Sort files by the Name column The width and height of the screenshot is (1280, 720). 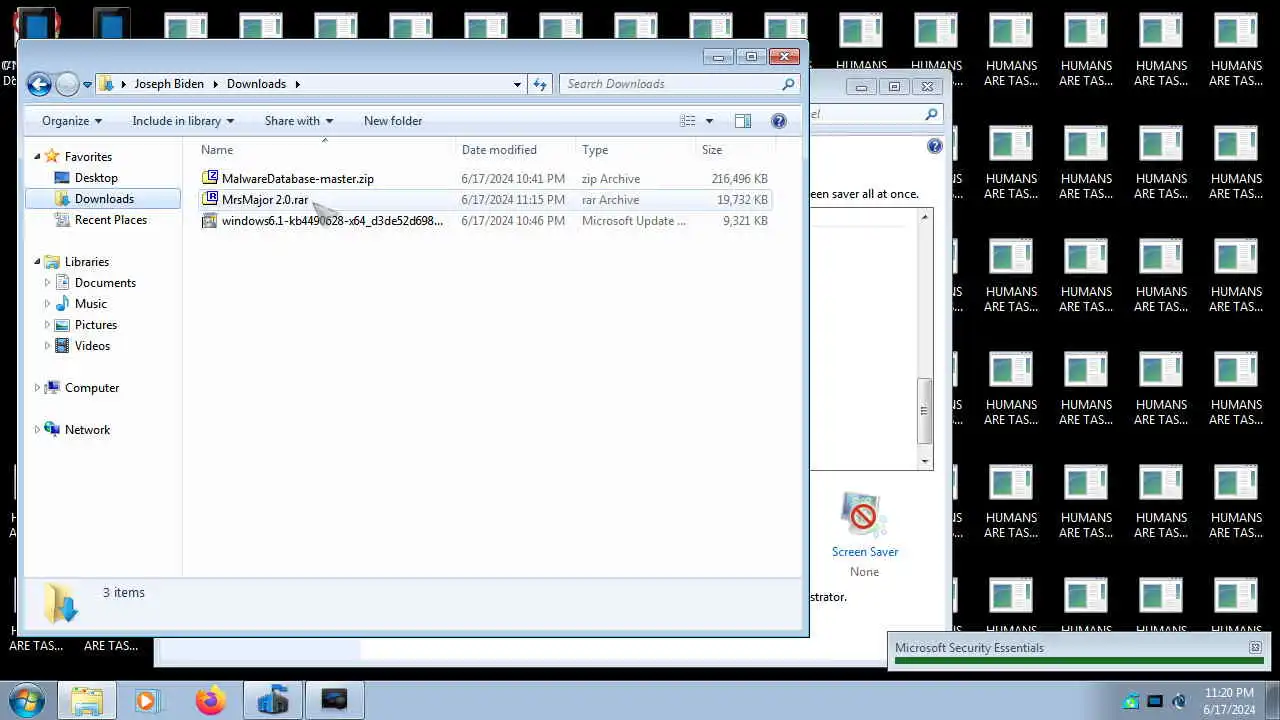[x=323, y=150]
